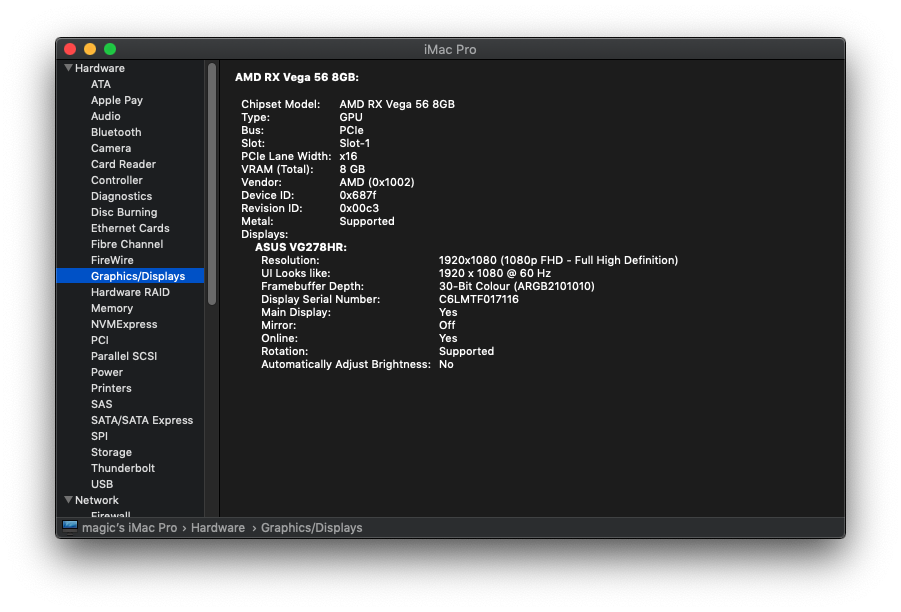Click the Vendor value AMD (0x1002)

tap(377, 182)
